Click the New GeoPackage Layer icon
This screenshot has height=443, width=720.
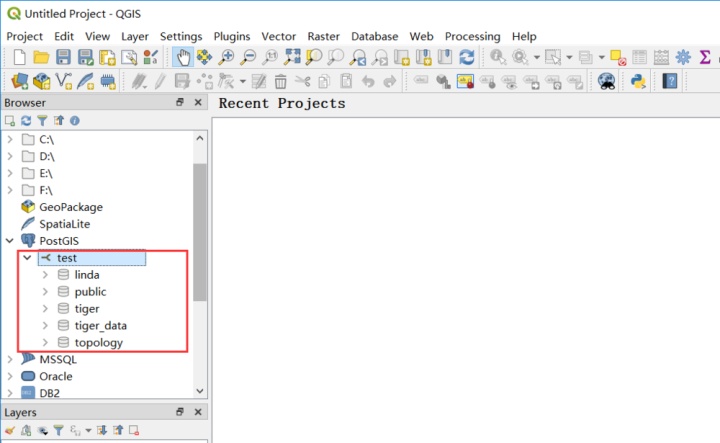pyautogui.click(x=41, y=81)
